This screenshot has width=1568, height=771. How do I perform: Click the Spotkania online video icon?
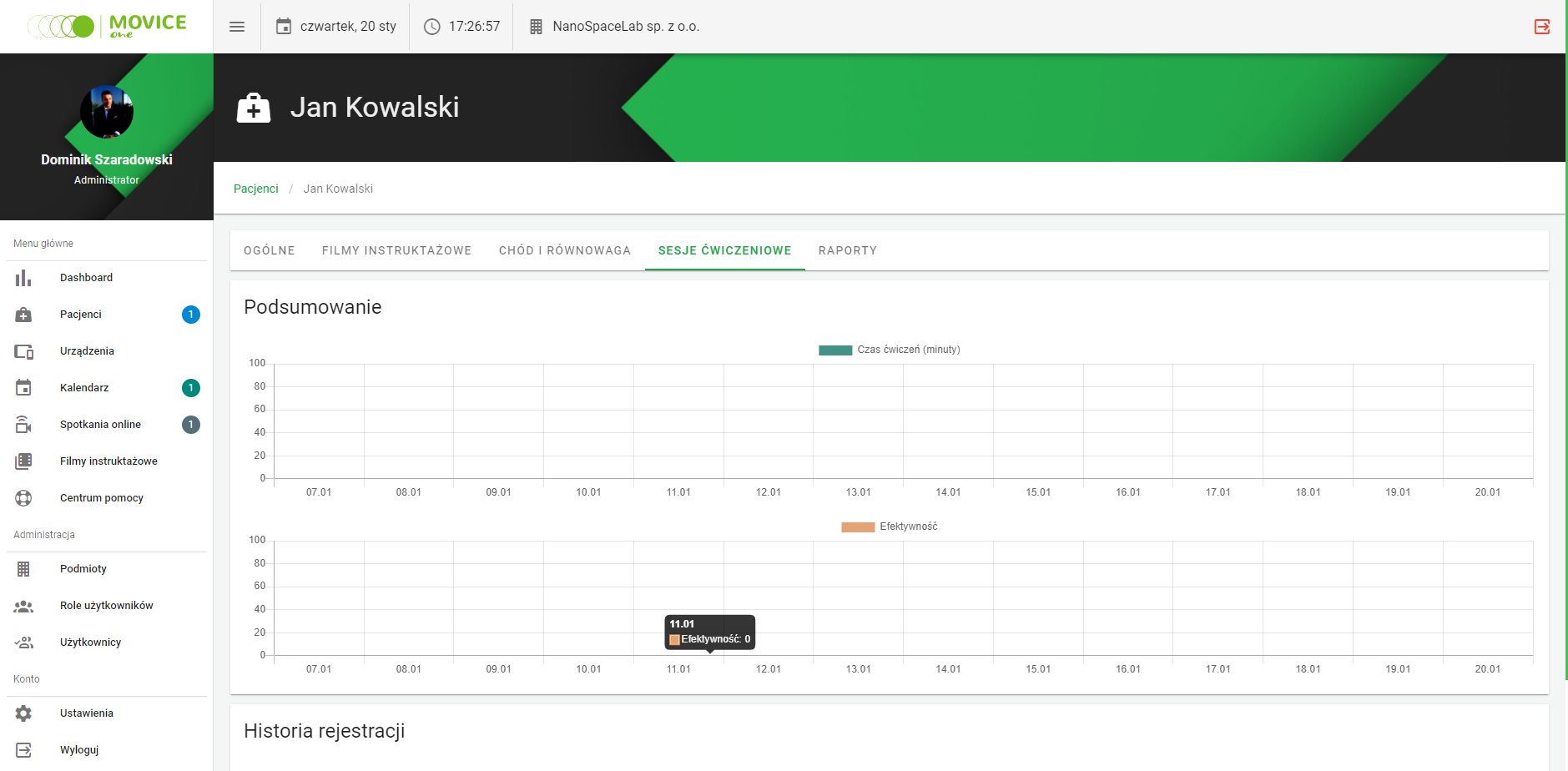coord(23,425)
